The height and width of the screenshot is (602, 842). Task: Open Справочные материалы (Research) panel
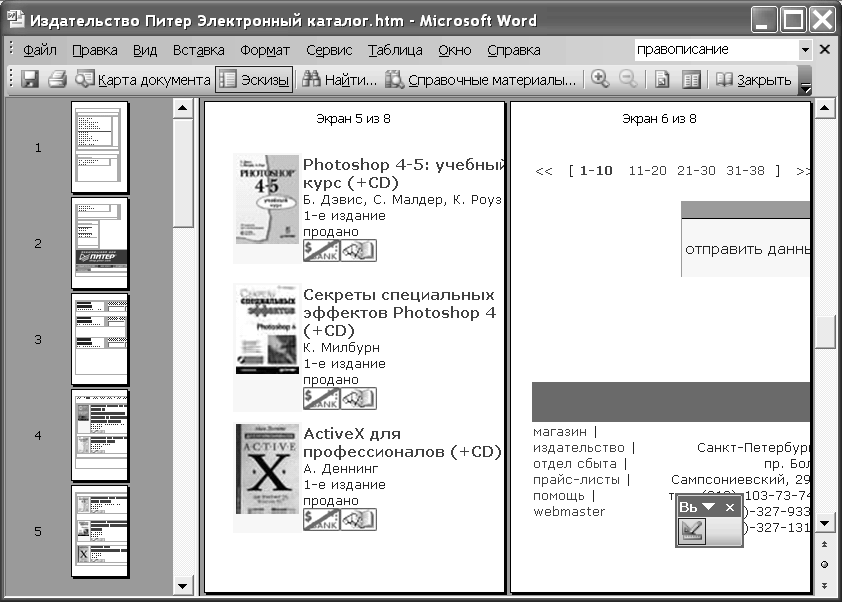point(481,80)
